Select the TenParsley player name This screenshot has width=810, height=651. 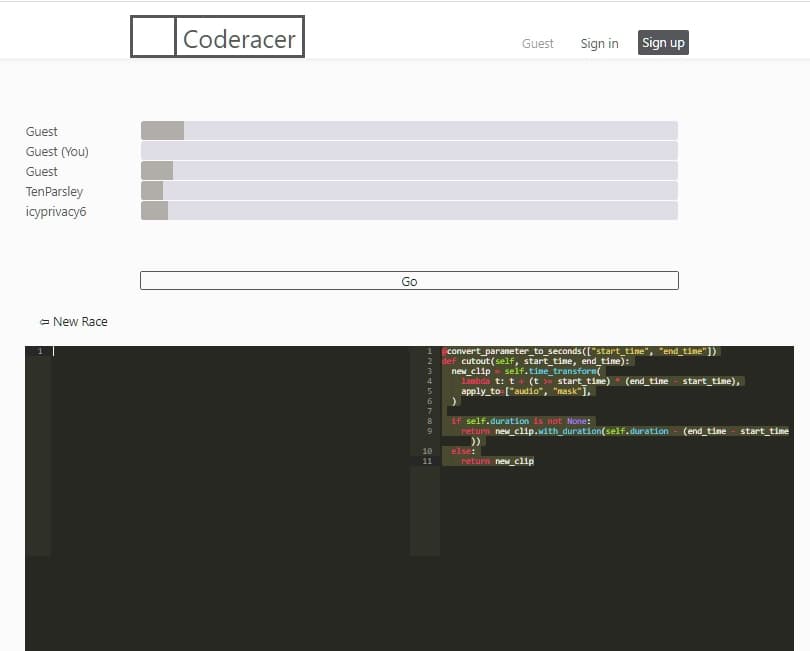point(54,192)
